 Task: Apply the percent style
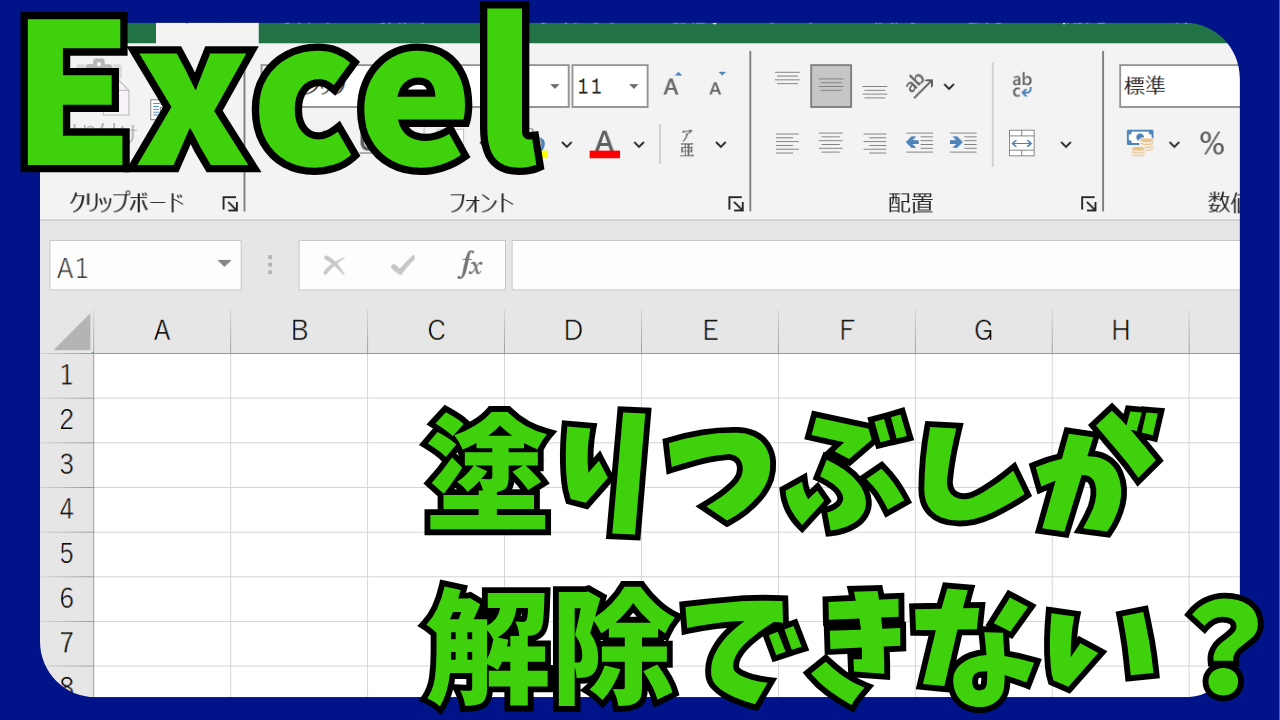tap(1212, 144)
